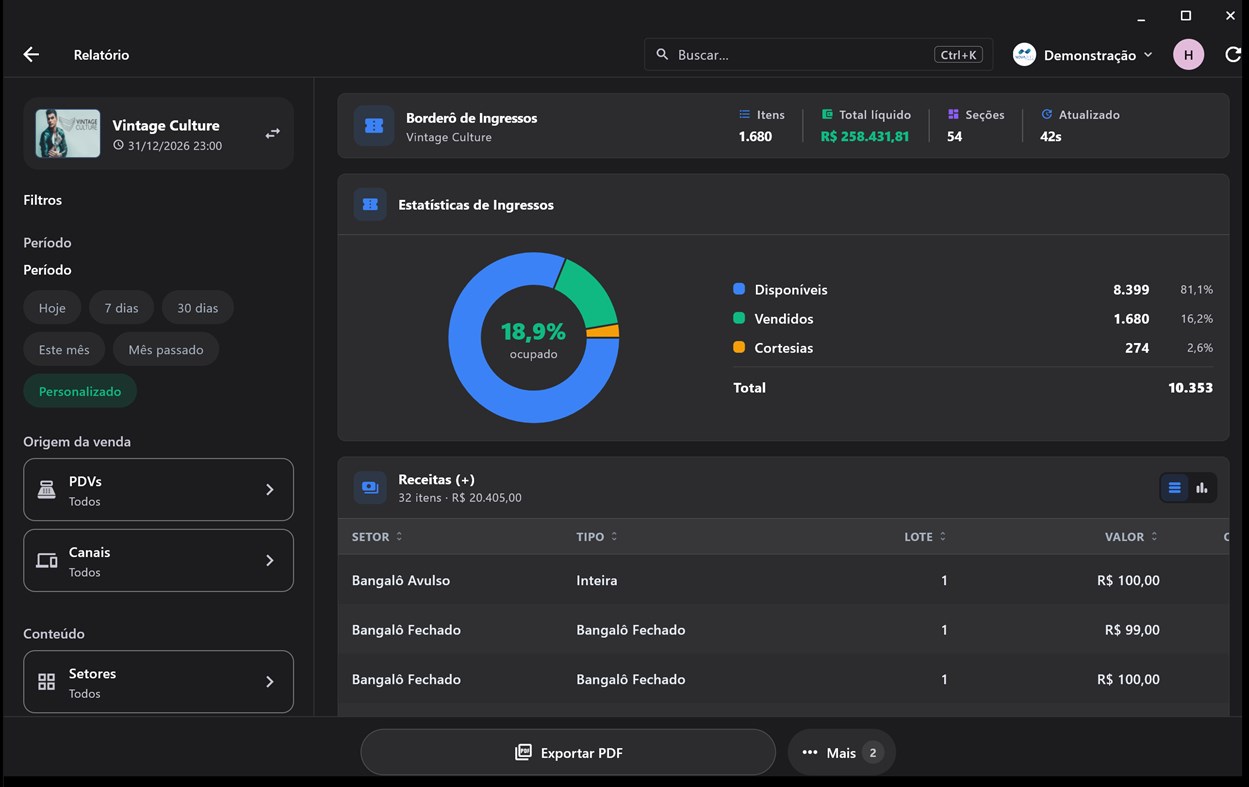
Task: Switch Receitas to list view icon
Action: 1174,488
